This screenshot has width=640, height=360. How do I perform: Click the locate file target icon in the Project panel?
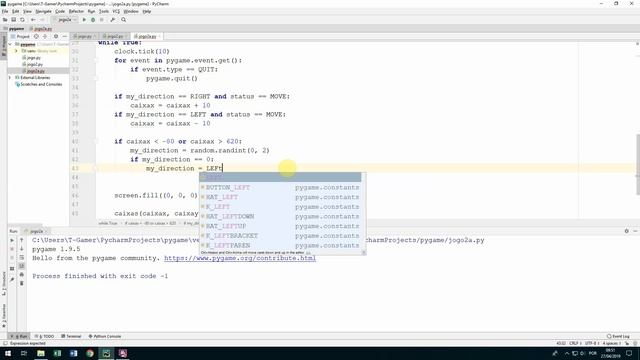pyautogui.click(x=36, y=36)
